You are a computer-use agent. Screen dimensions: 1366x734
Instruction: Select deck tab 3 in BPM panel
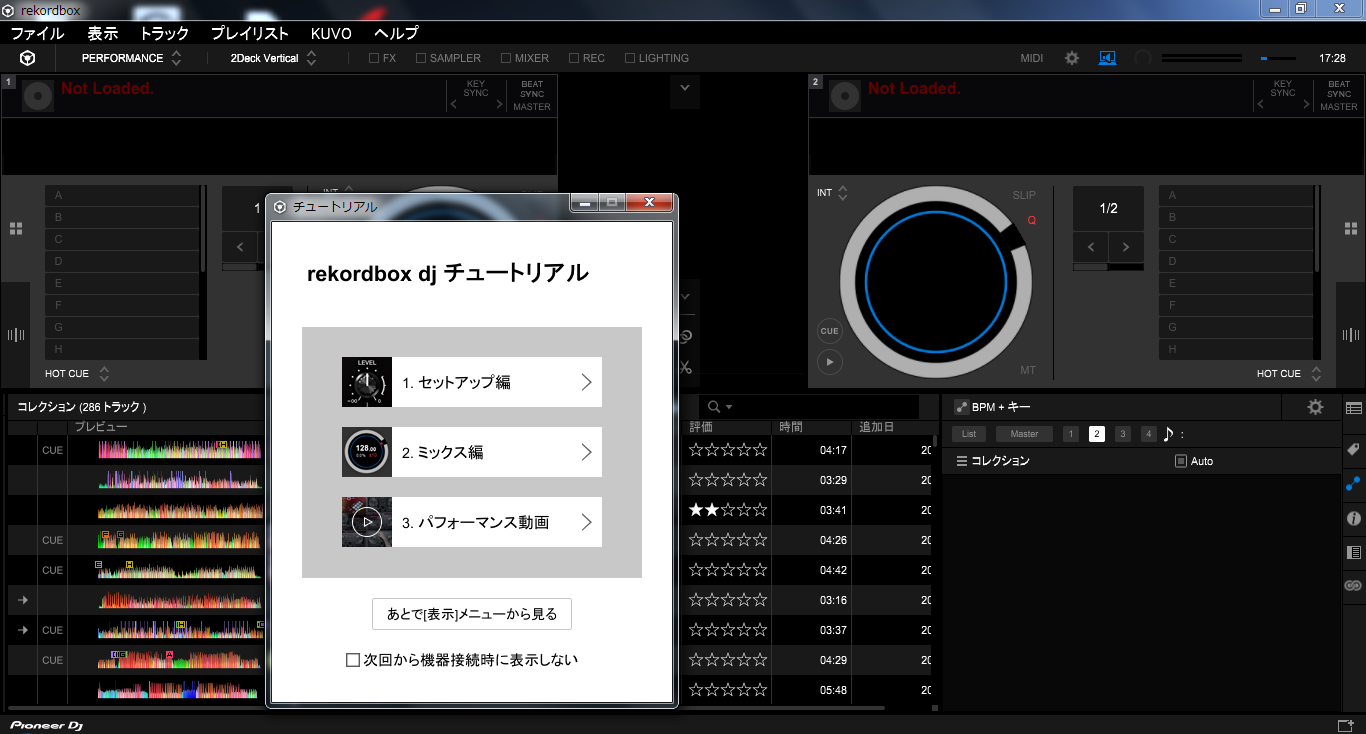(x=1123, y=434)
